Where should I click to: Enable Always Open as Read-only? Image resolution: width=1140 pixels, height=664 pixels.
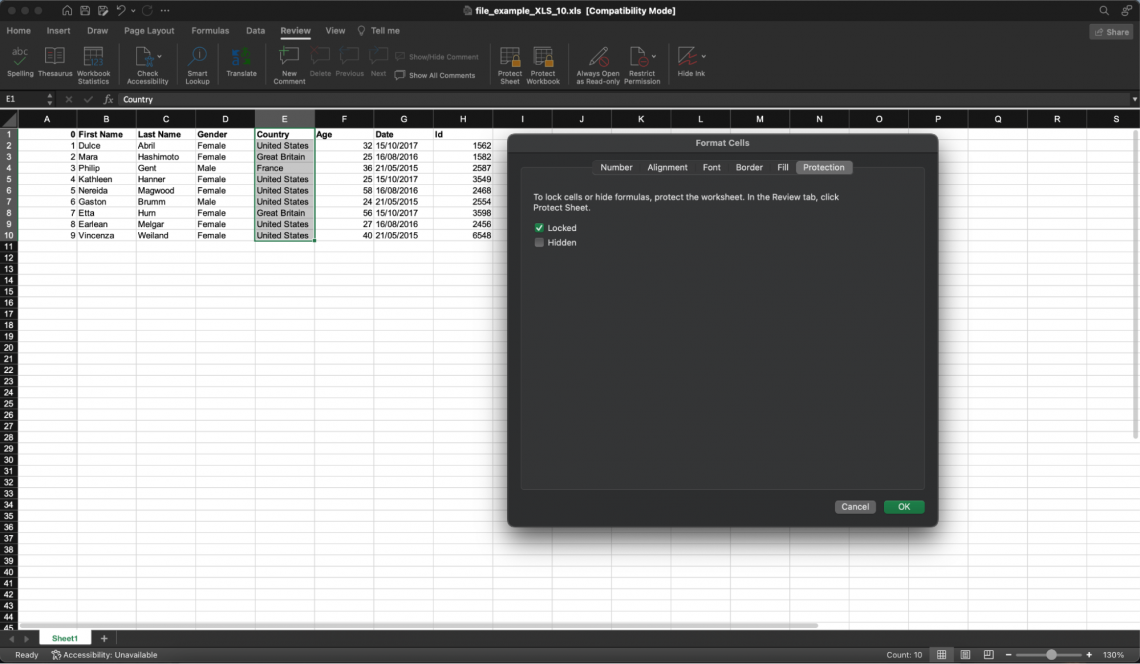pos(598,62)
